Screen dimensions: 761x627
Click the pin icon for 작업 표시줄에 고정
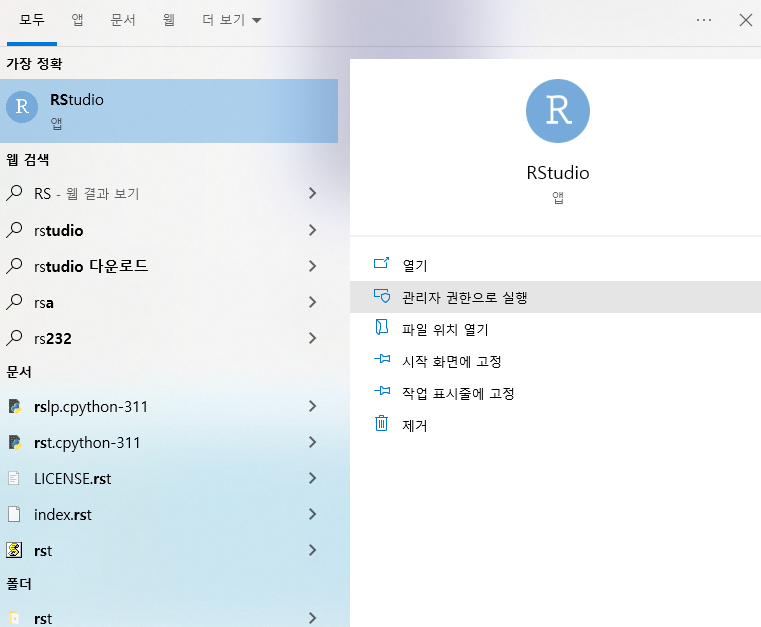click(382, 391)
